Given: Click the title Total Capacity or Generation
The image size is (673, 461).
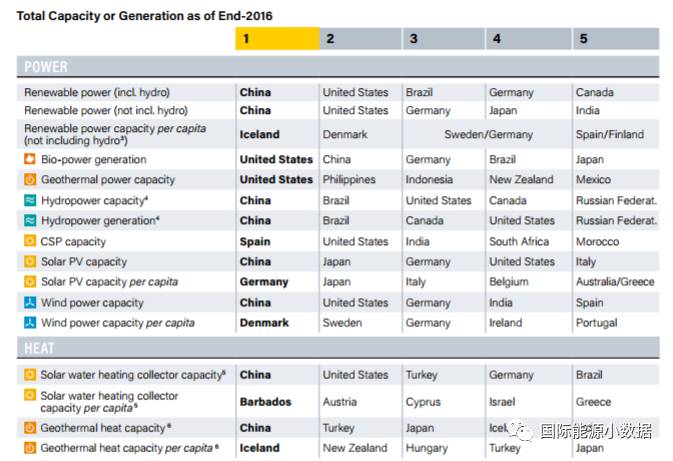Looking at the screenshot, I should [144, 16].
